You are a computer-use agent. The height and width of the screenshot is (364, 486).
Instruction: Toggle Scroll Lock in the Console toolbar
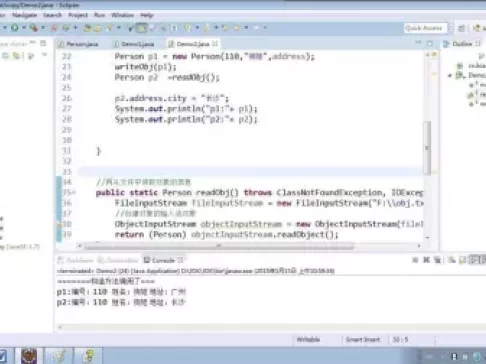[463, 260]
